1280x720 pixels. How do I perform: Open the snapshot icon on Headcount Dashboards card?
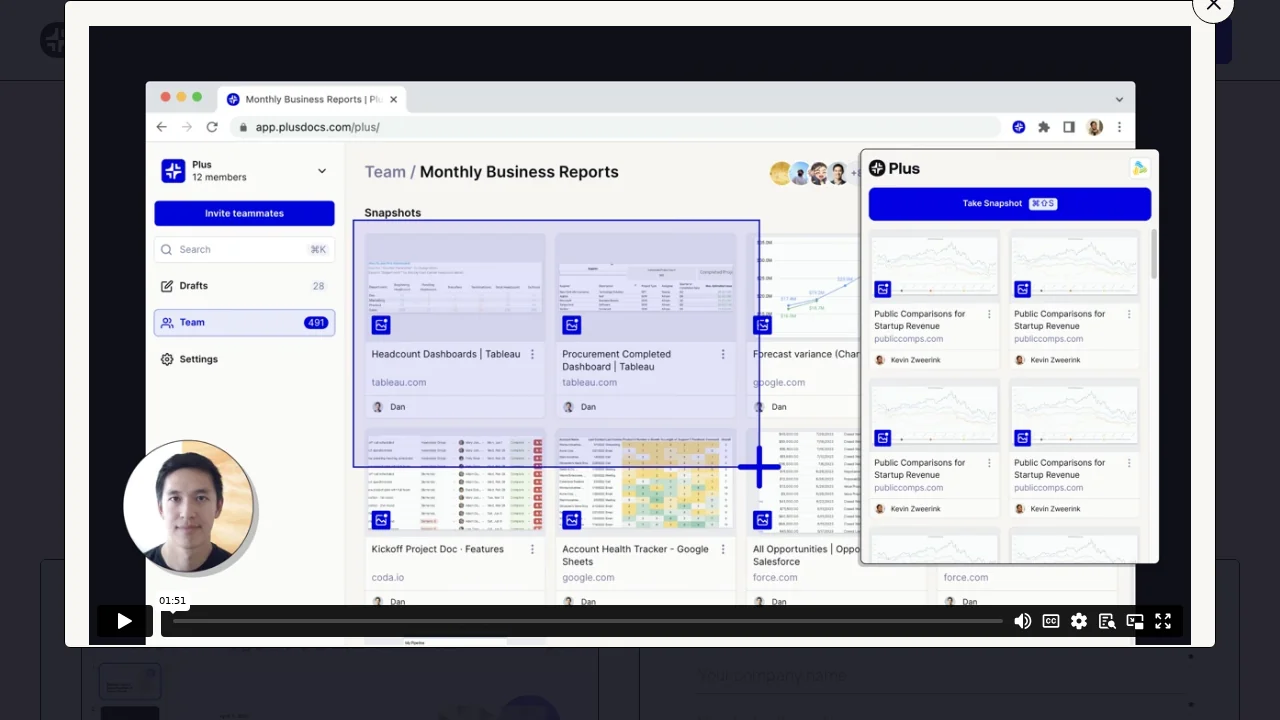coord(381,324)
